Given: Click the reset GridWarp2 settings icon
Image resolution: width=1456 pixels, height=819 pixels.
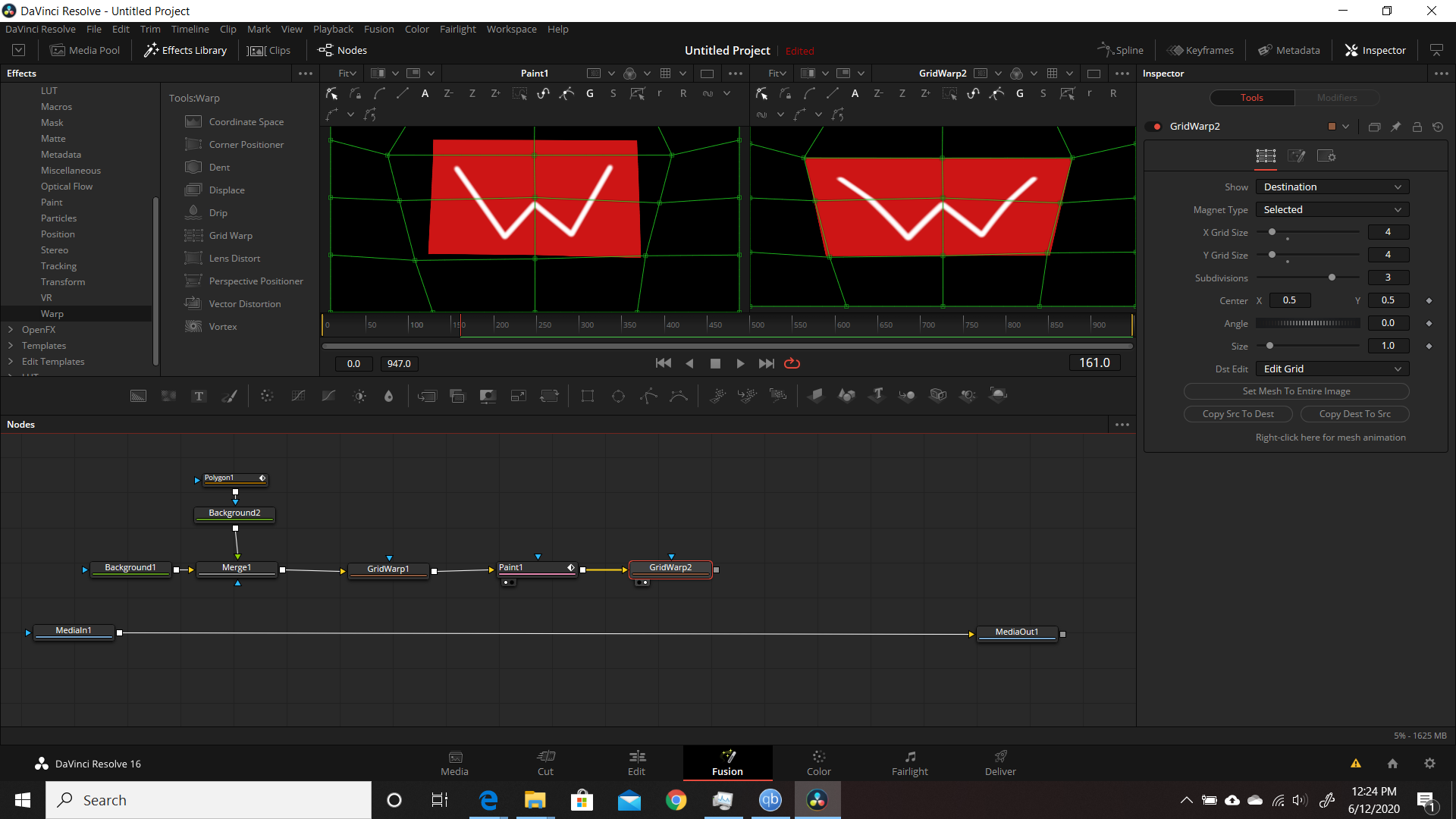Looking at the screenshot, I should (1438, 127).
